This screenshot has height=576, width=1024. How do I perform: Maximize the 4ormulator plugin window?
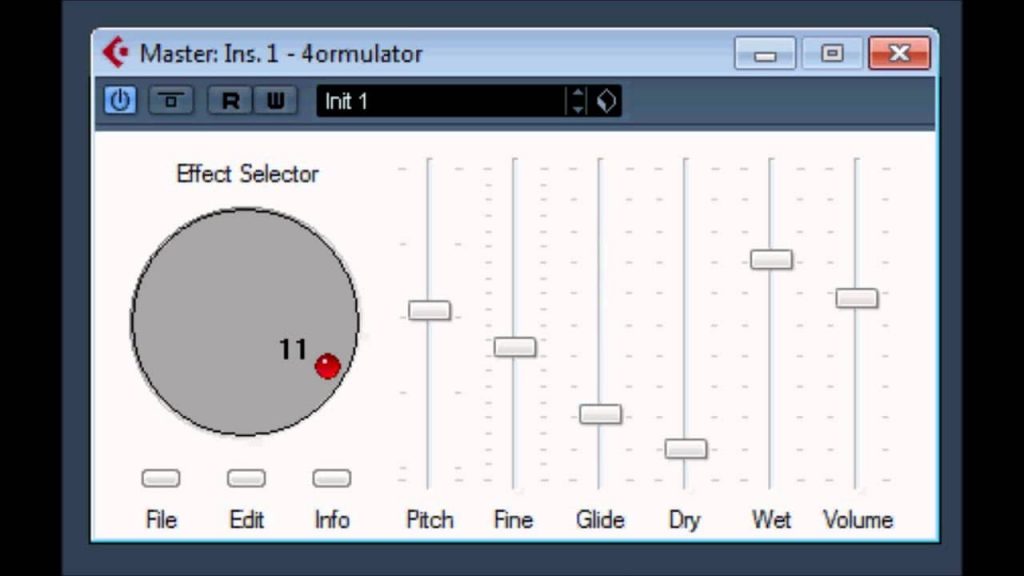pos(831,53)
